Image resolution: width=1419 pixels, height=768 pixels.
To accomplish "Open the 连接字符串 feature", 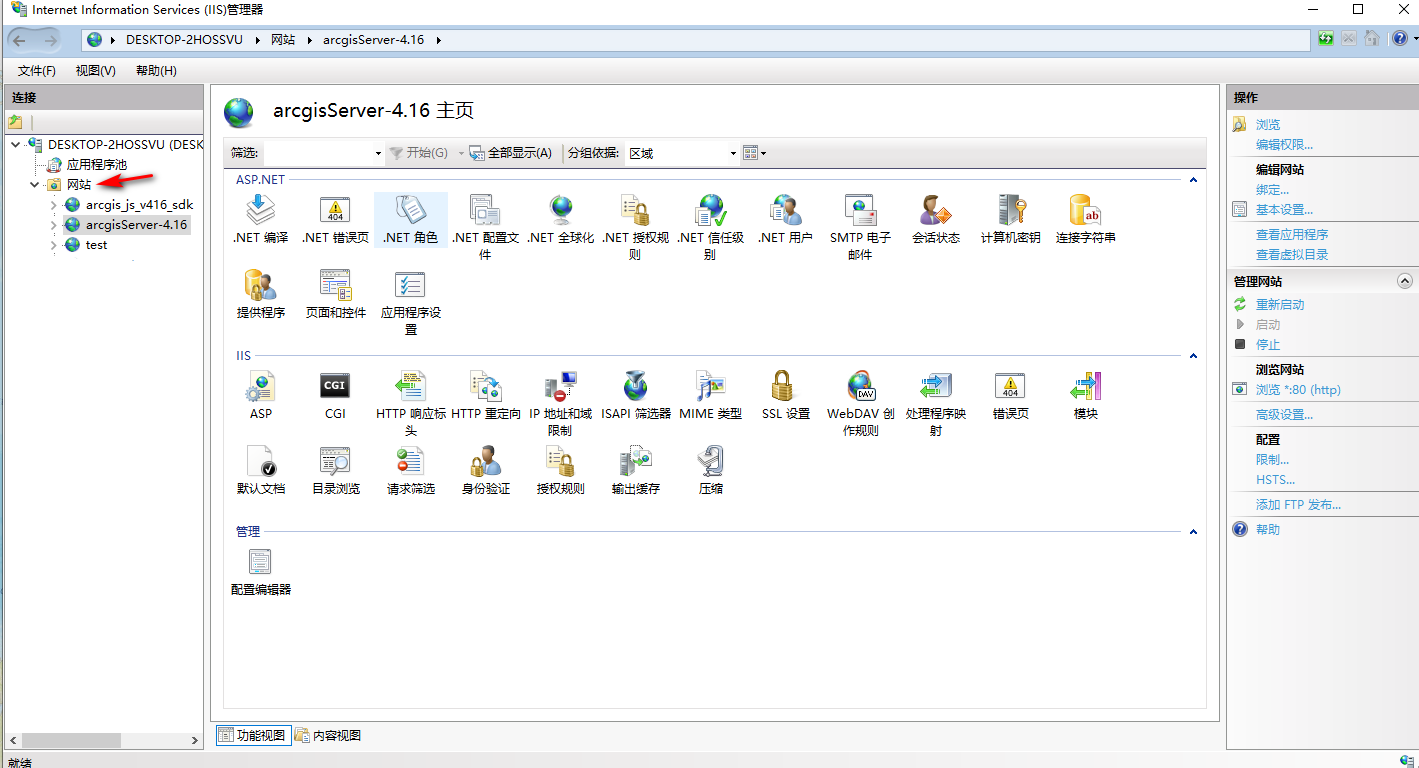I will coord(1085,220).
